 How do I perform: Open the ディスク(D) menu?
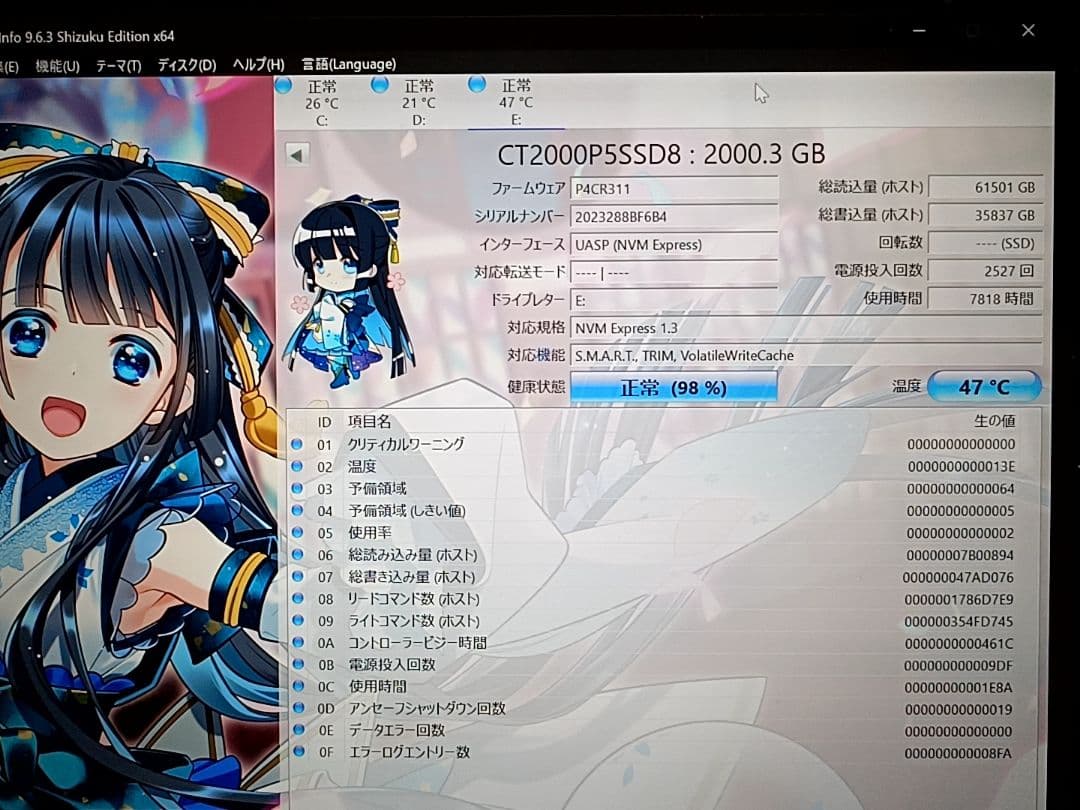[x=187, y=65]
